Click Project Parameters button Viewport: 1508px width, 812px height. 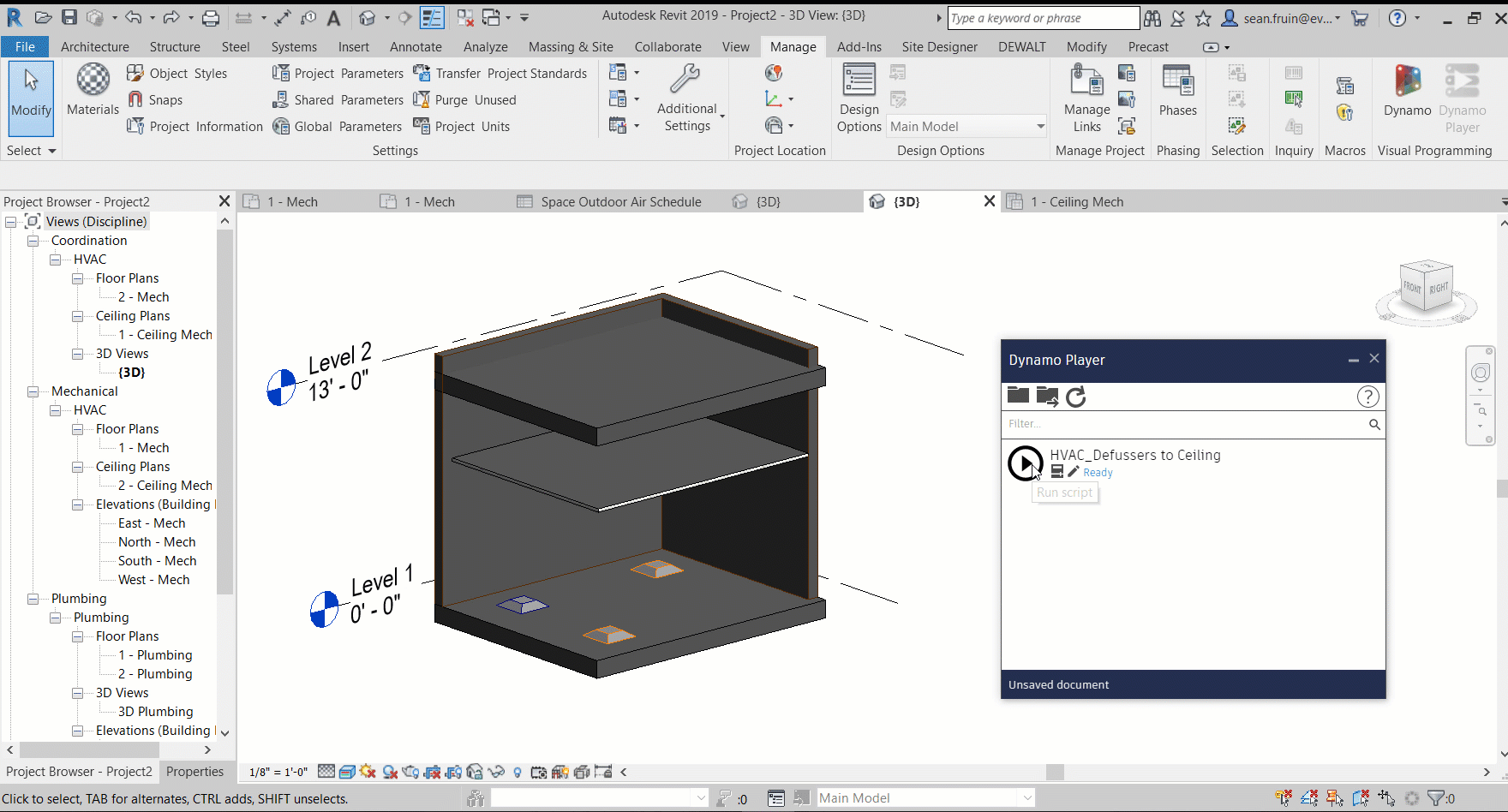coord(338,73)
